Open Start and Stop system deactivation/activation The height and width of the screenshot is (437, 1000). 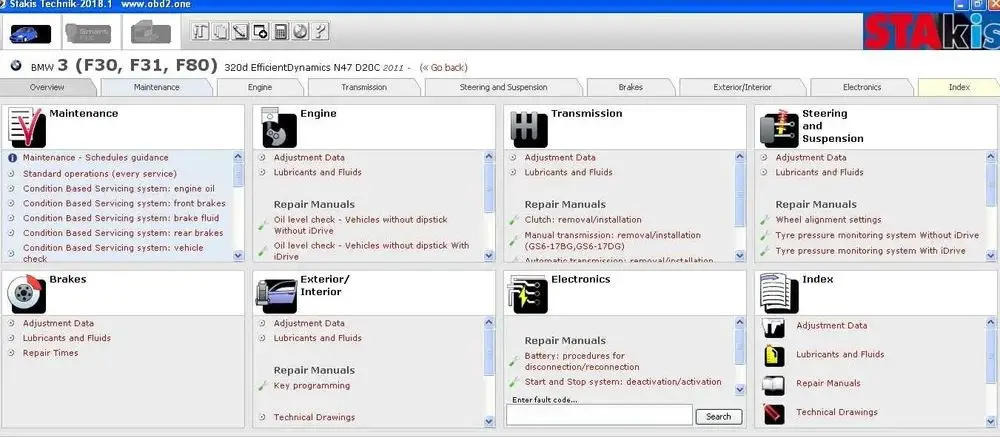click(623, 381)
